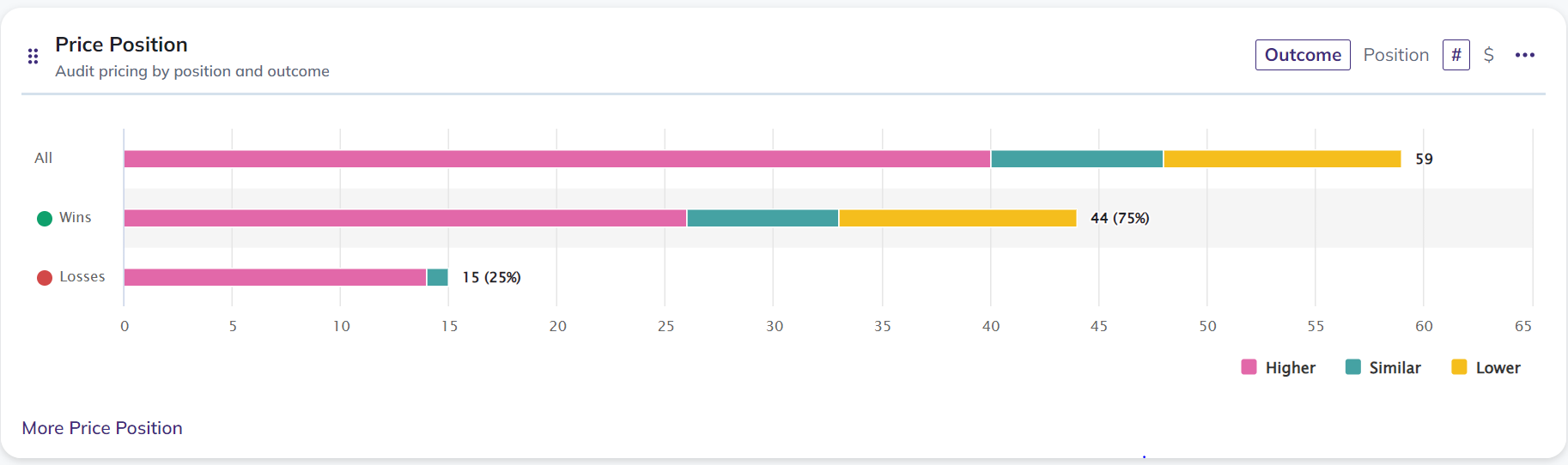Toggle the Higher legend pink swatch
Screen dimensions: 1568x465
pyautogui.click(x=1249, y=367)
